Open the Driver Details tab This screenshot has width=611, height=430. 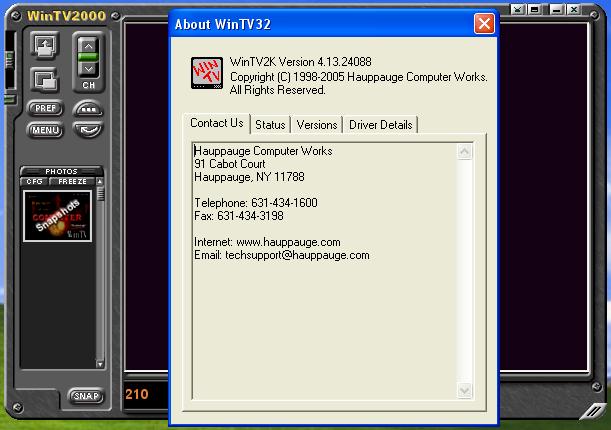(380, 125)
